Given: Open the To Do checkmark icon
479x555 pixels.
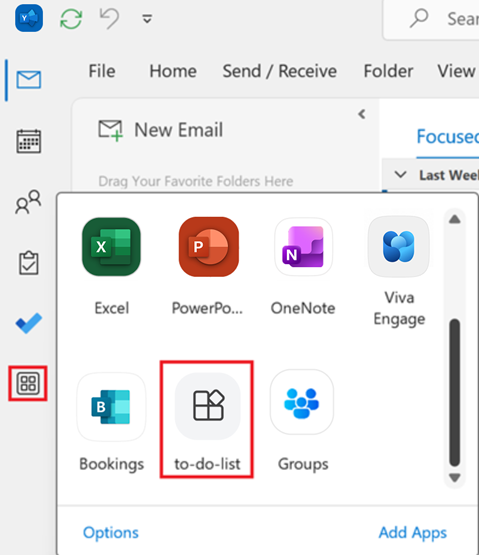Looking at the screenshot, I should [x=29, y=323].
